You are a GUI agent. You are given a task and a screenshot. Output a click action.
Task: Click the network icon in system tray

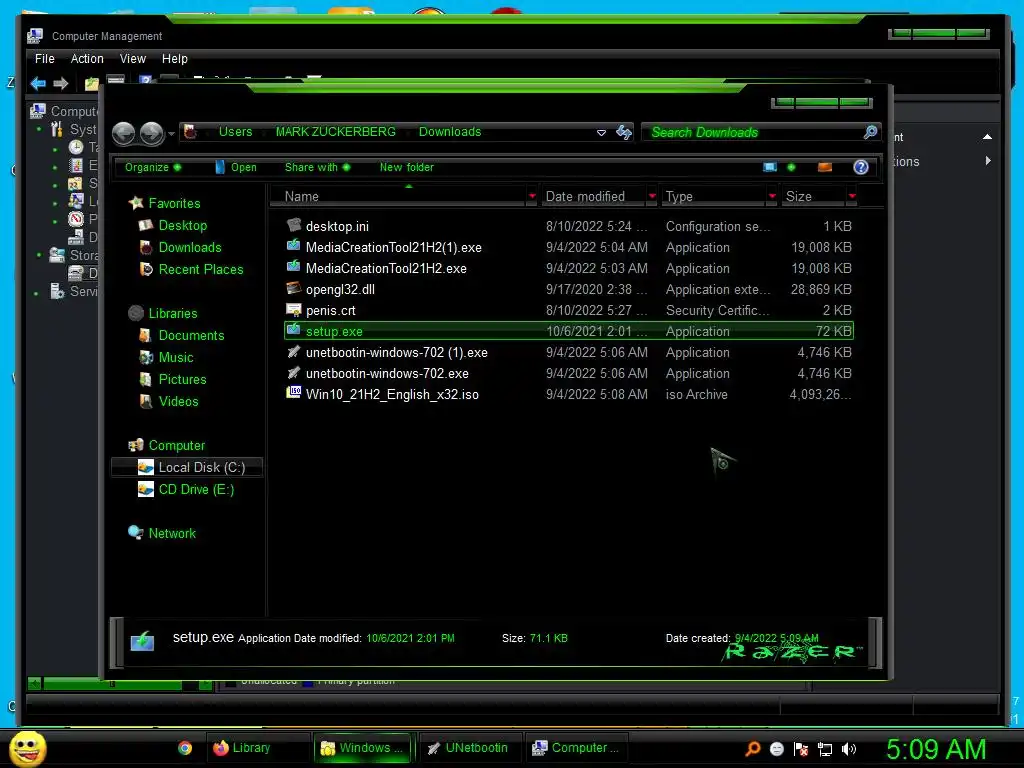(x=825, y=749)
